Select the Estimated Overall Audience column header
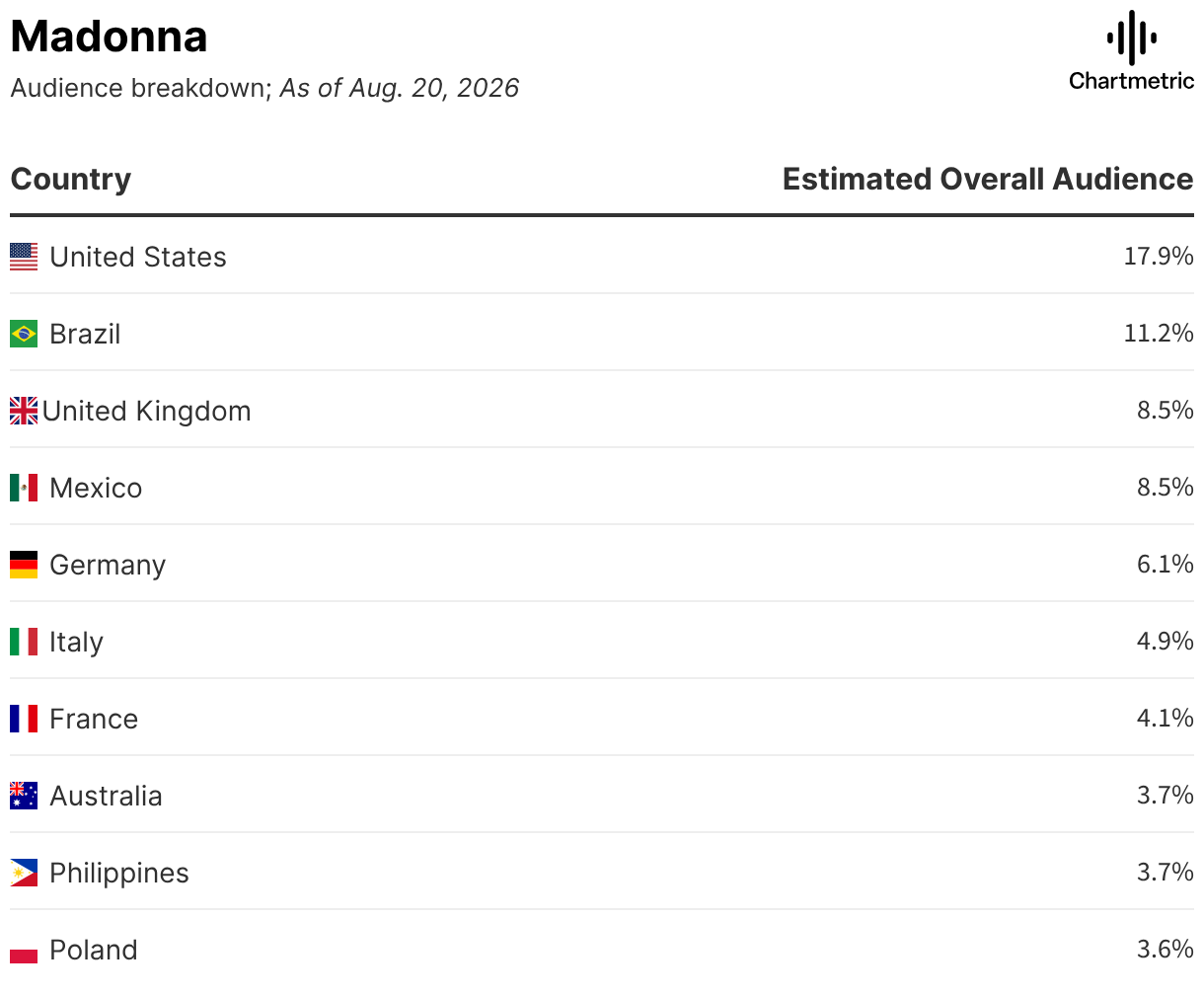The height and width of the screenshot is (995, 1204). (988, 179)
